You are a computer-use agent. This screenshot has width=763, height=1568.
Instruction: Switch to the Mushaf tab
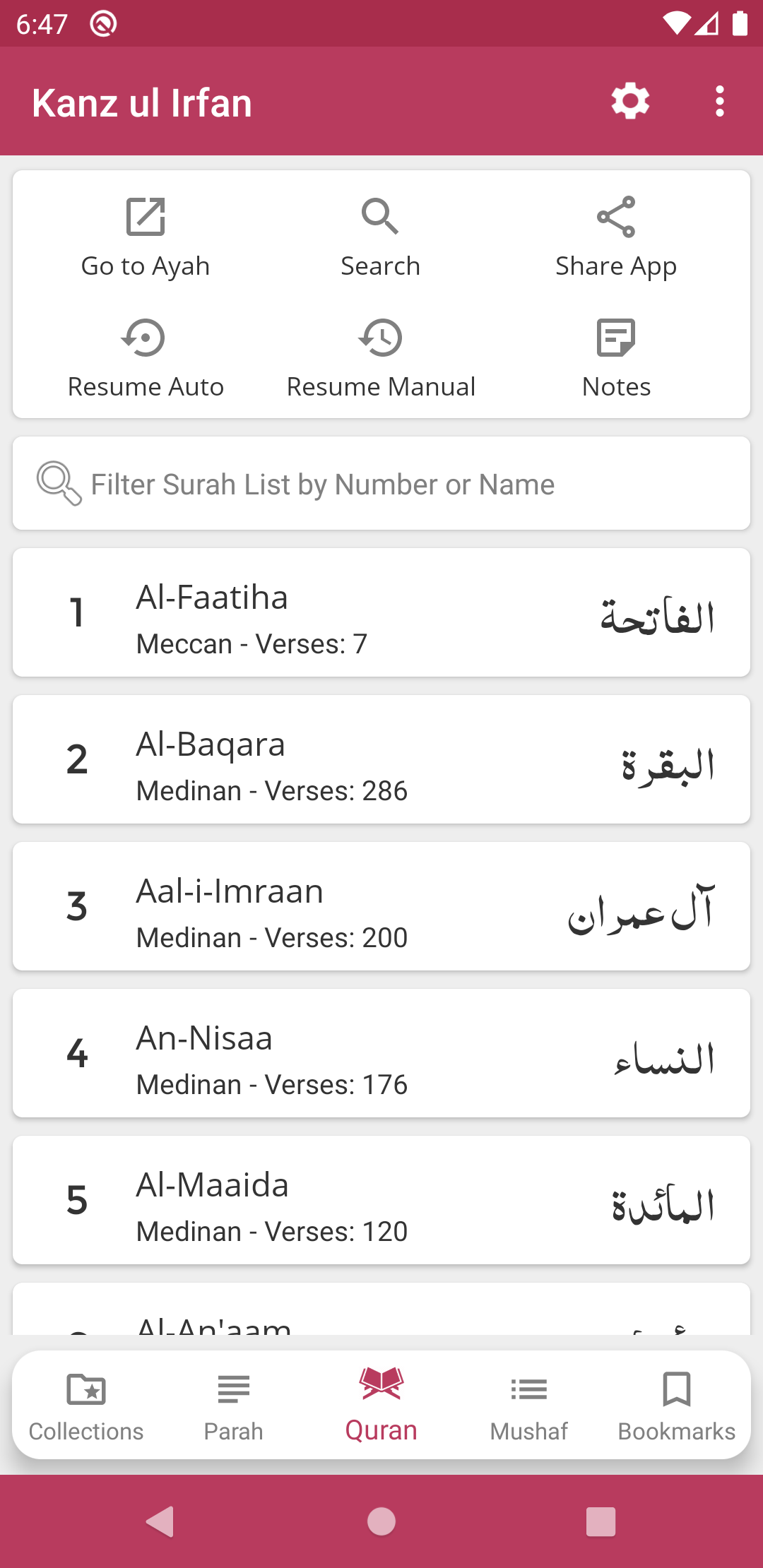tap(529, 1406)
